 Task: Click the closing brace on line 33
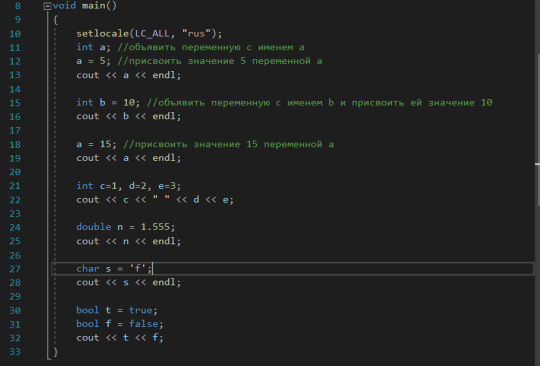point(56,352)
